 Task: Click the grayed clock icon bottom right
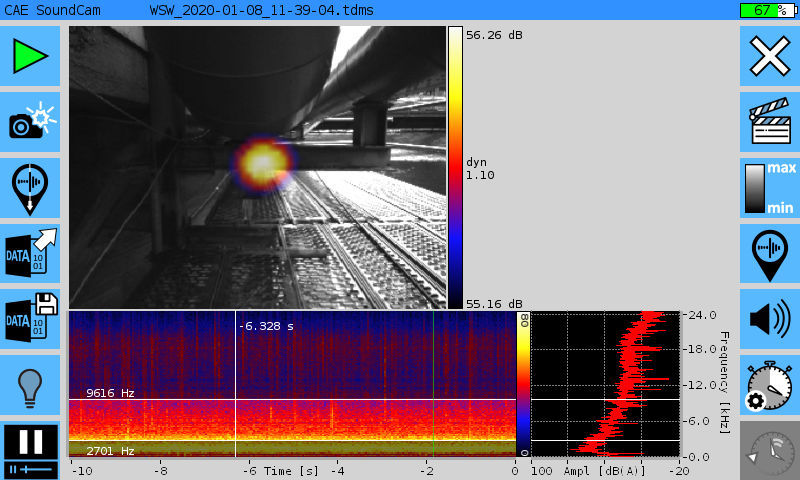tap(770, 450)
